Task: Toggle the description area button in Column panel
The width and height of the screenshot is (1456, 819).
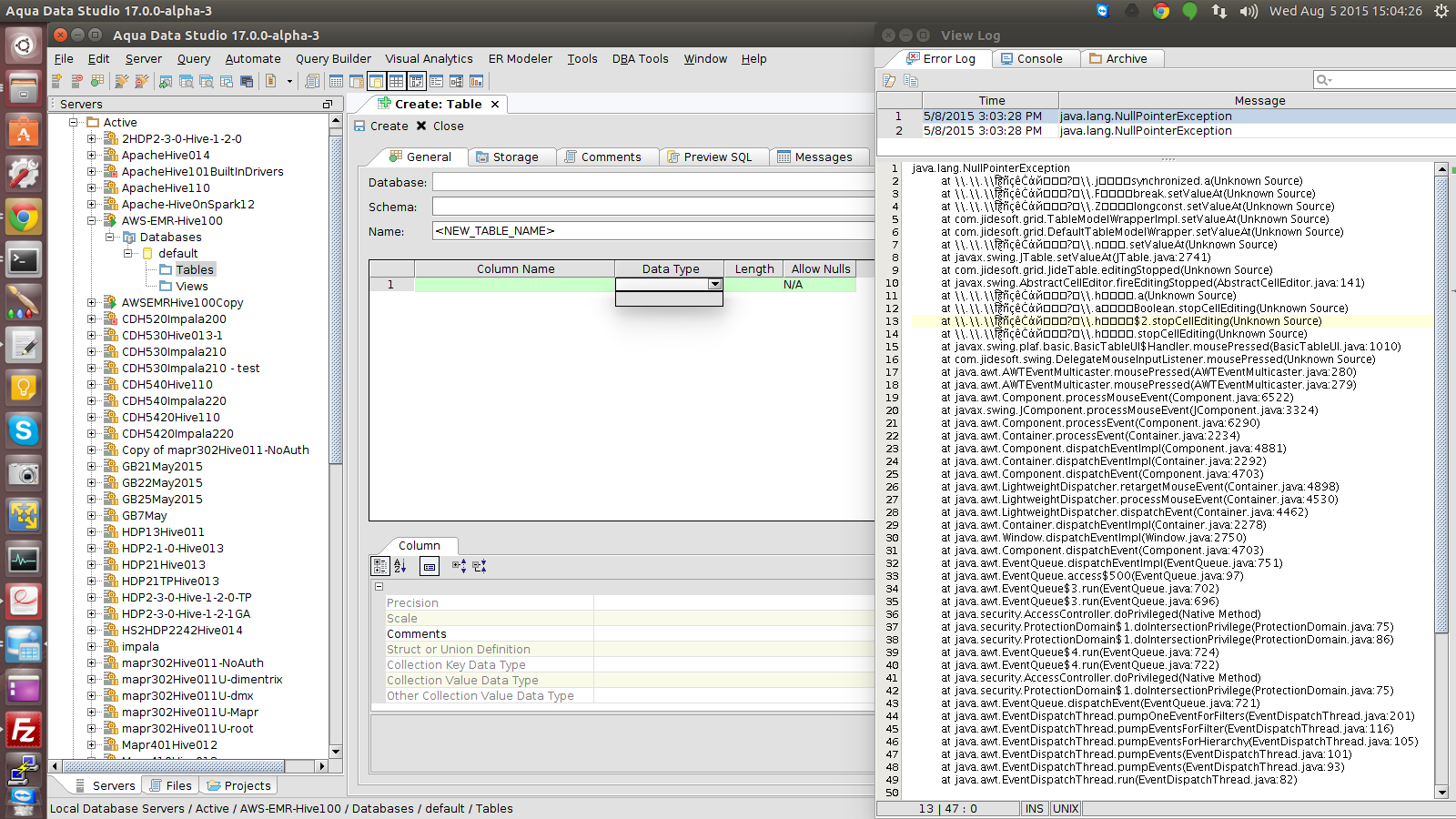Action: click(430, 566)
